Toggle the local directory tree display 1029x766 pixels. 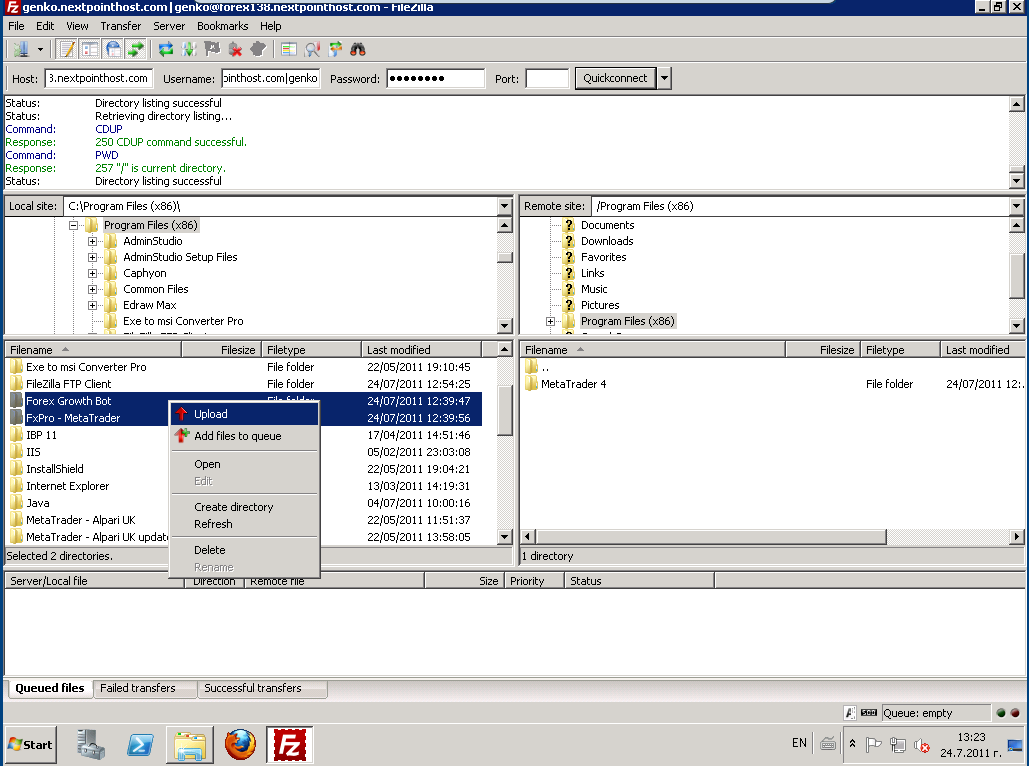click(x=90, y=49)
